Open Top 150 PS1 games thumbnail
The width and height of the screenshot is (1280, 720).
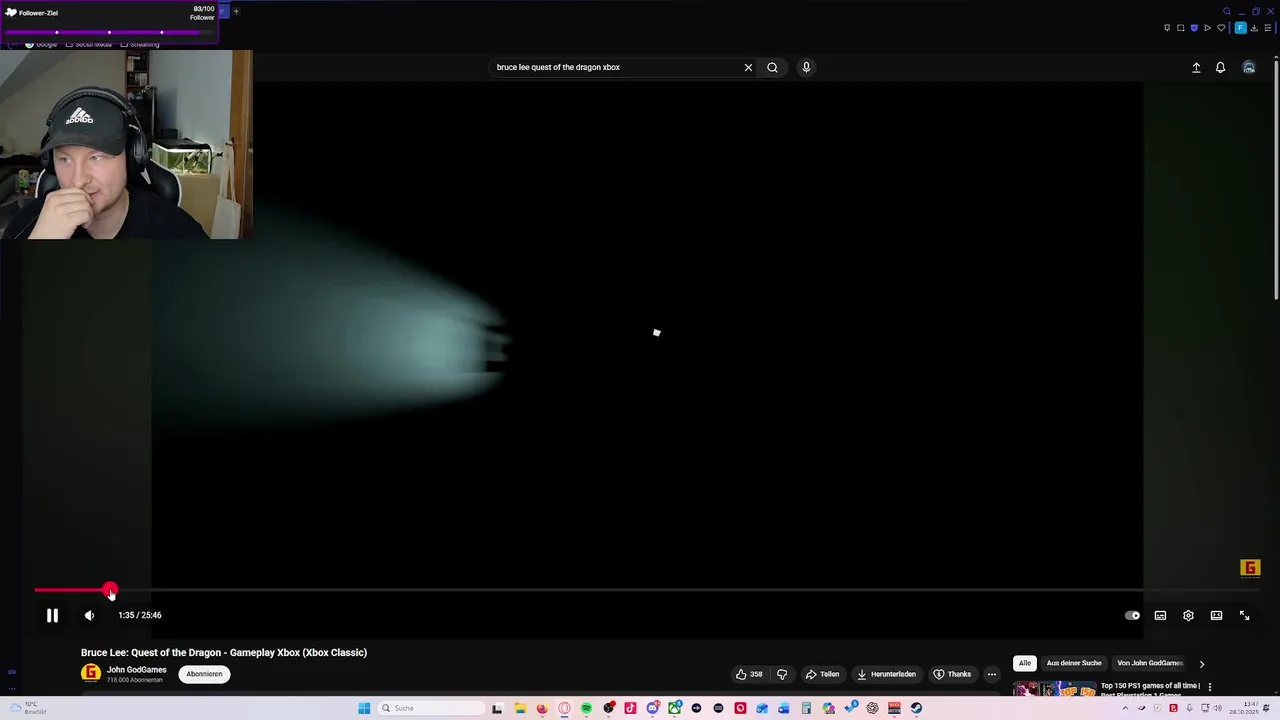[x=1054, y=689]
